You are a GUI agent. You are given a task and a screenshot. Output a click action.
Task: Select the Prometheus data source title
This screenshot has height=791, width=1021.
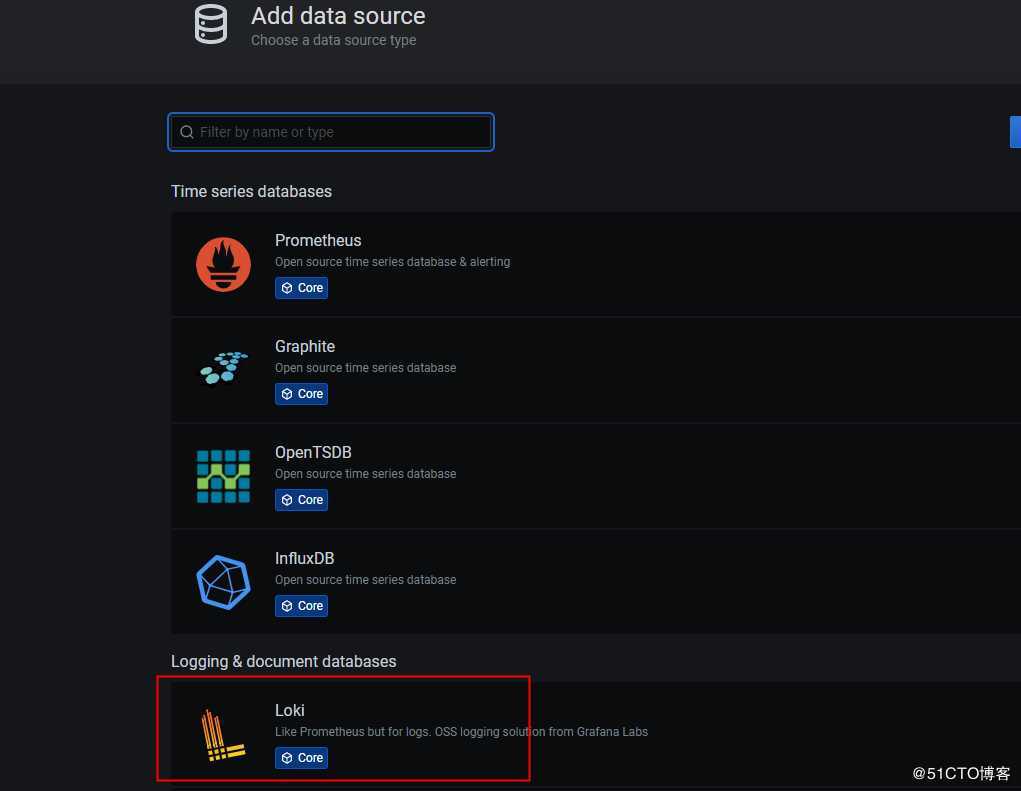[318, 240]
